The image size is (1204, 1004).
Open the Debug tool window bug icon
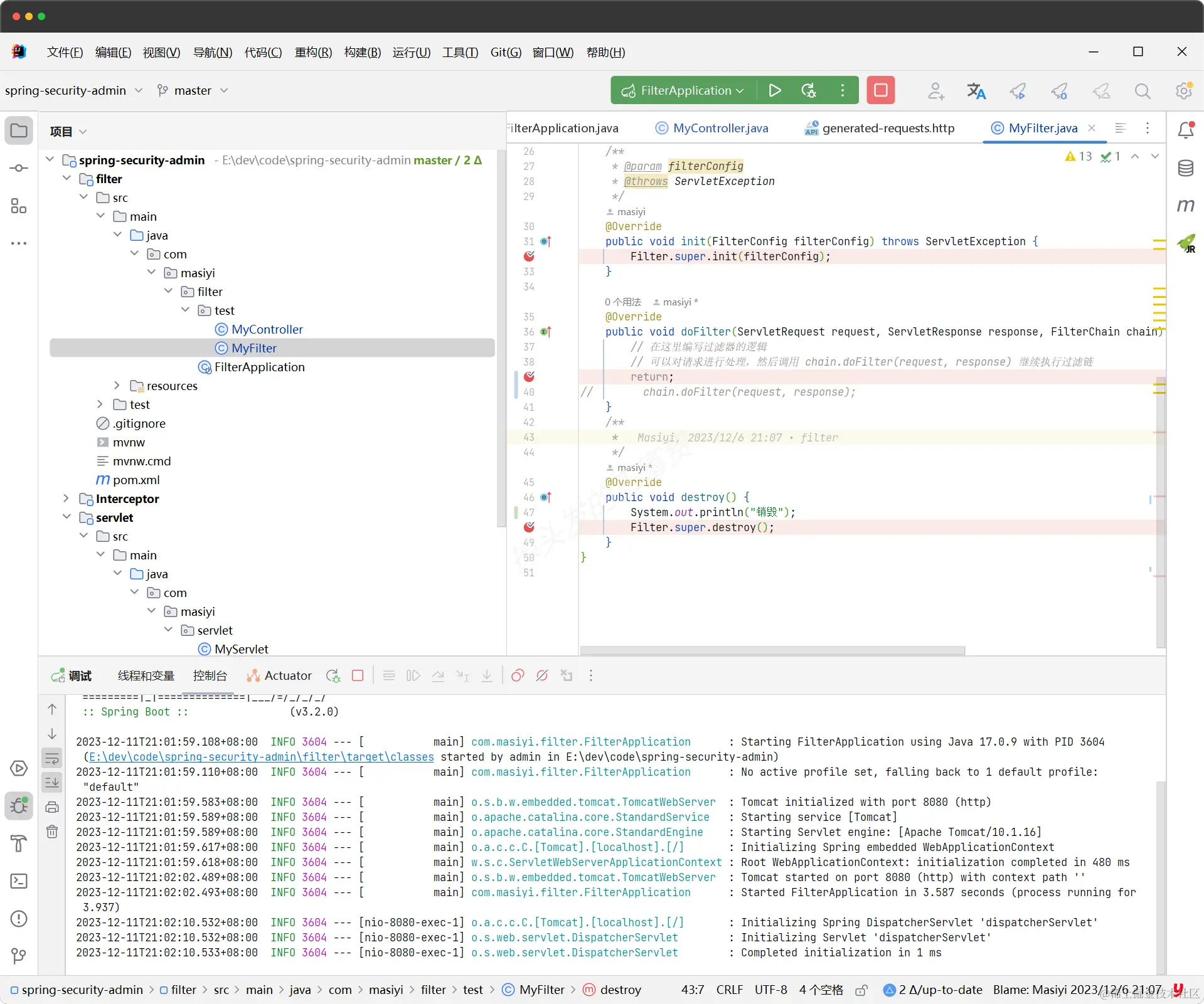point(19,805)
